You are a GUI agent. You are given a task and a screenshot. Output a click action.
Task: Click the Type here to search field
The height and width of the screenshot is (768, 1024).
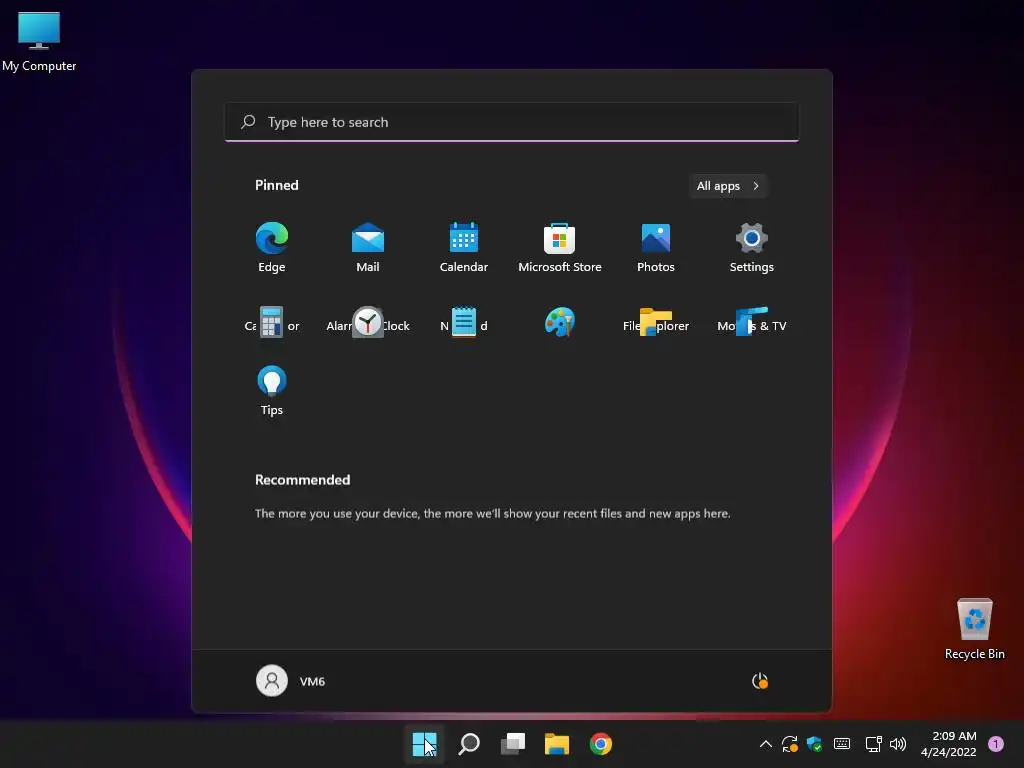click(x=512, y=122)
